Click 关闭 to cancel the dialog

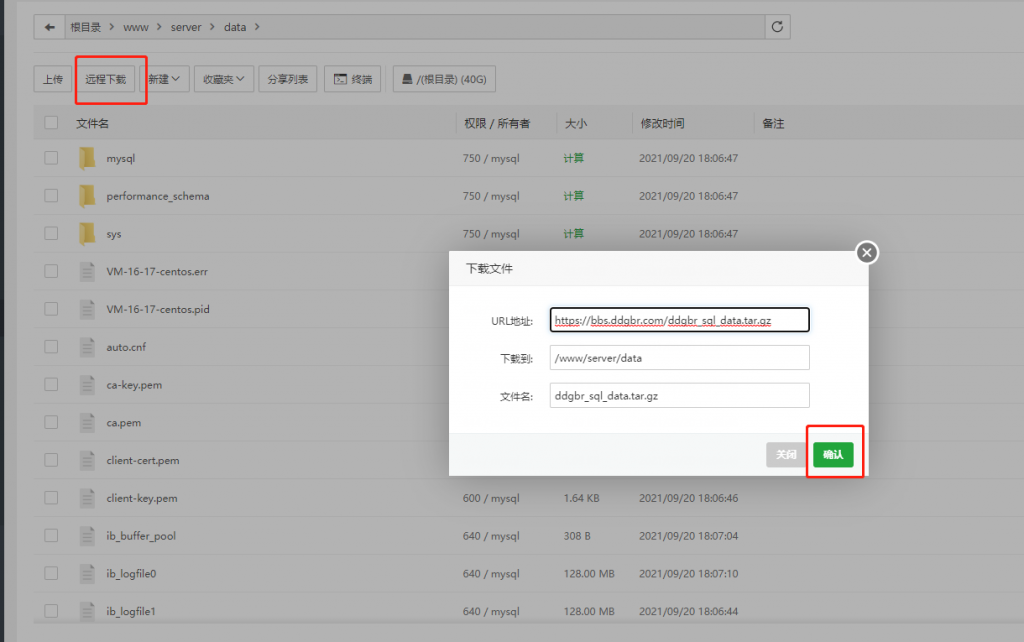[786, 455]
